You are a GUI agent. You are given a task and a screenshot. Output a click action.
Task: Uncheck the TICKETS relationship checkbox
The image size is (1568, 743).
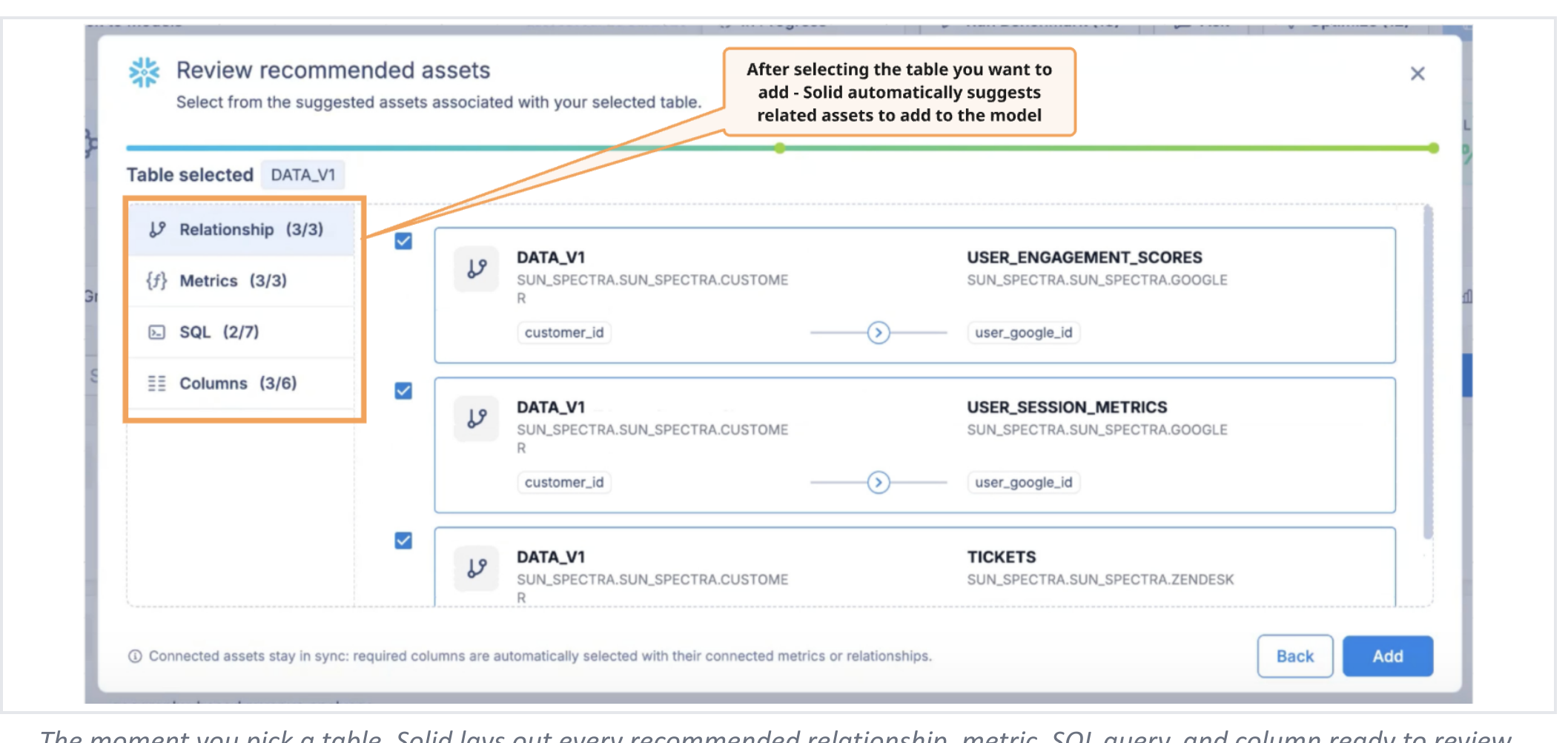pyautogui.click(x=403, y=541)
